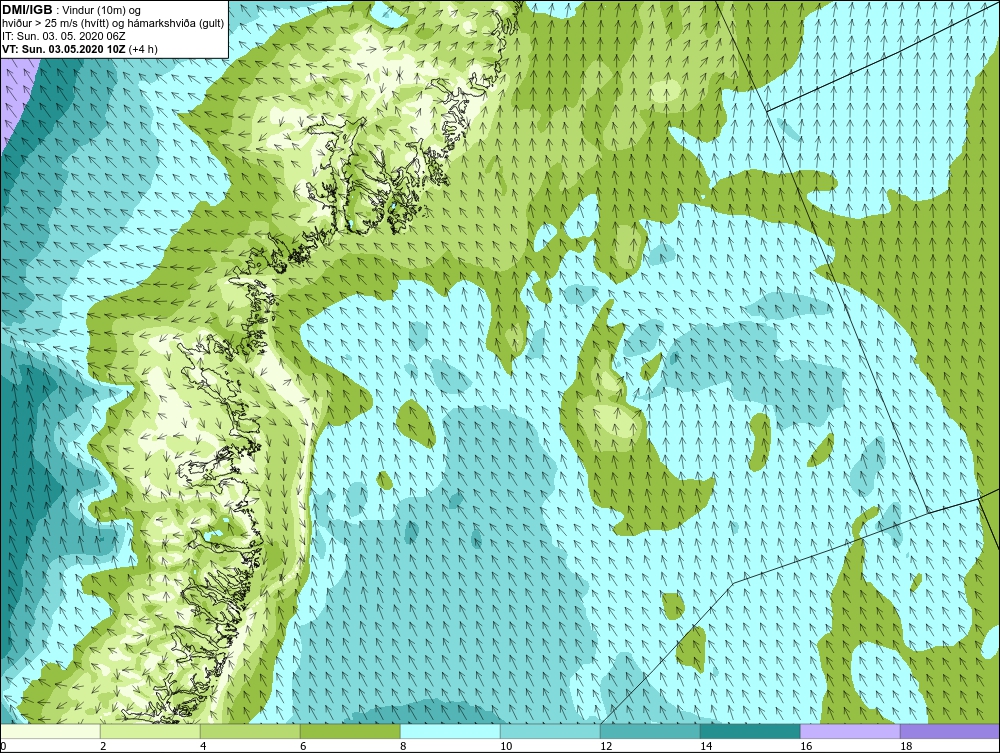Click the 10–12 m/s light teal legend swatch

pyautogui.click(x=550, y=731)
